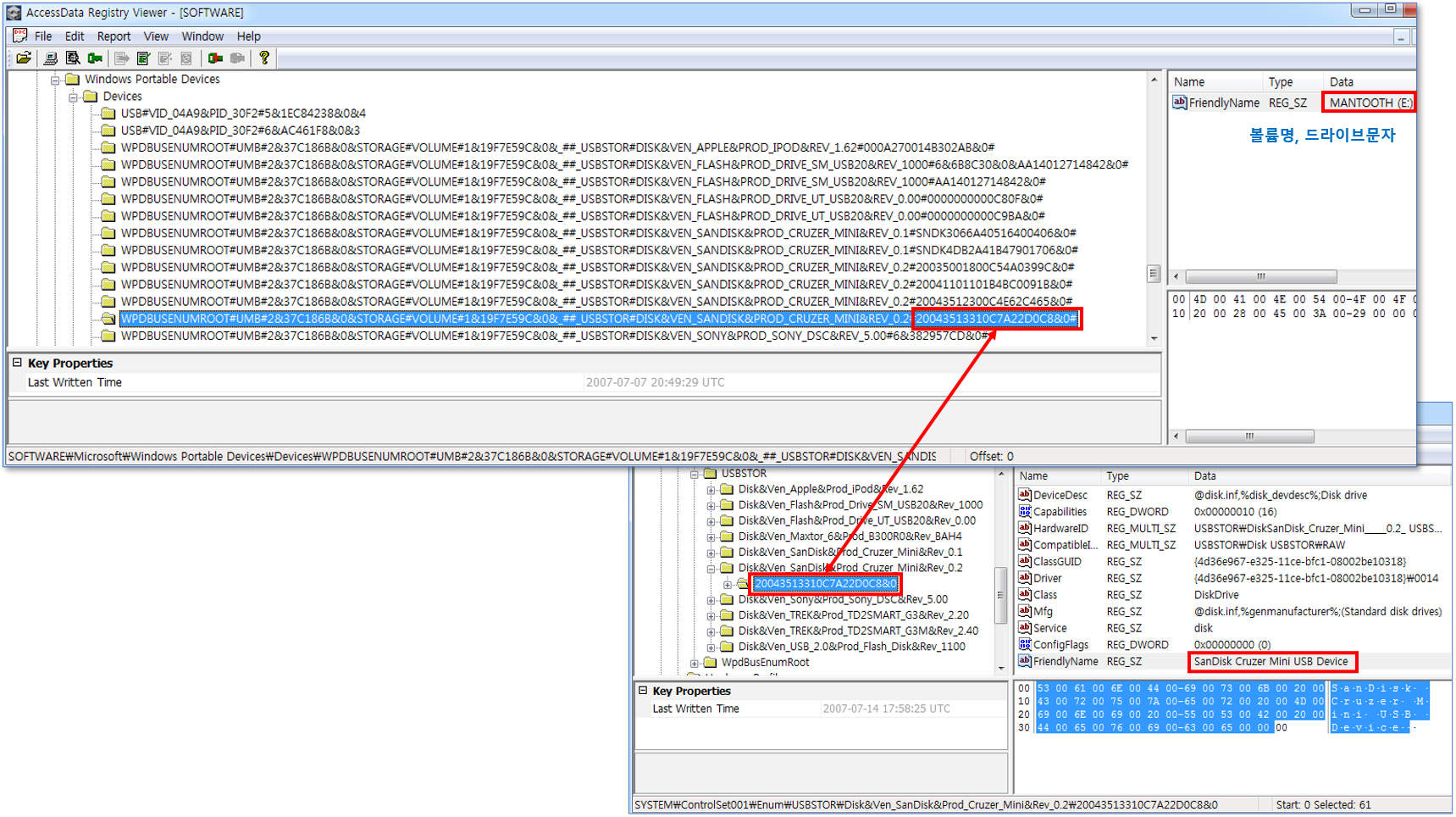Image resolution: width=1456 pixels, height=817 pixels.
Task: Click the folder icon of the APPLE IPOD device key
Action: [108, 147]
